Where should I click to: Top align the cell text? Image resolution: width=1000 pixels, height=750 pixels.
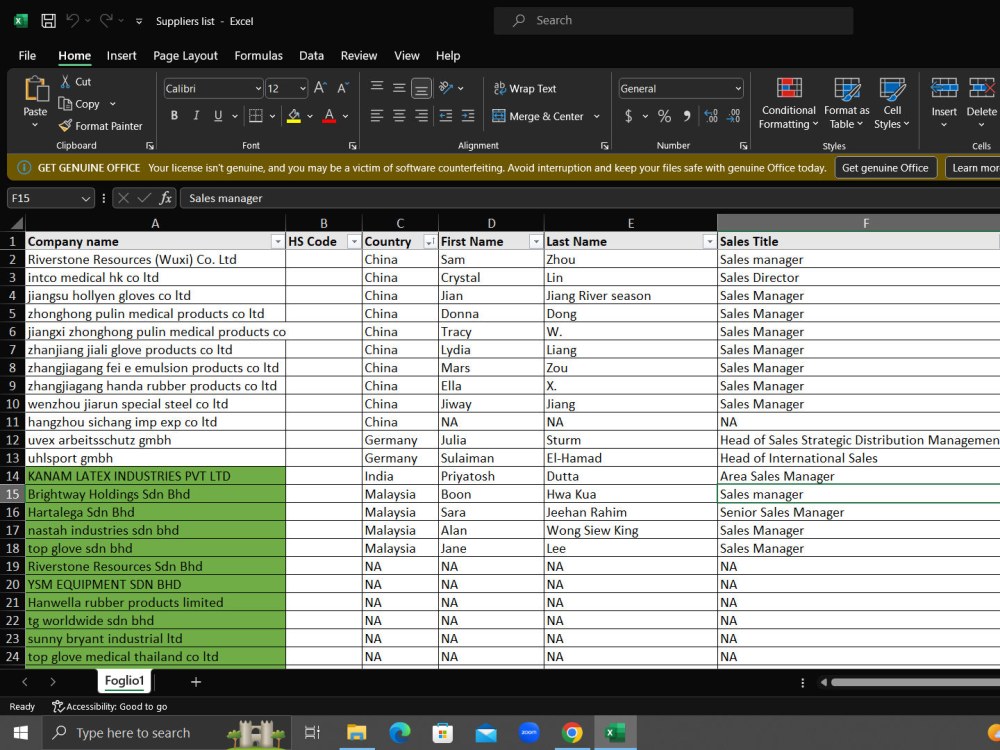tap(377, 87)
